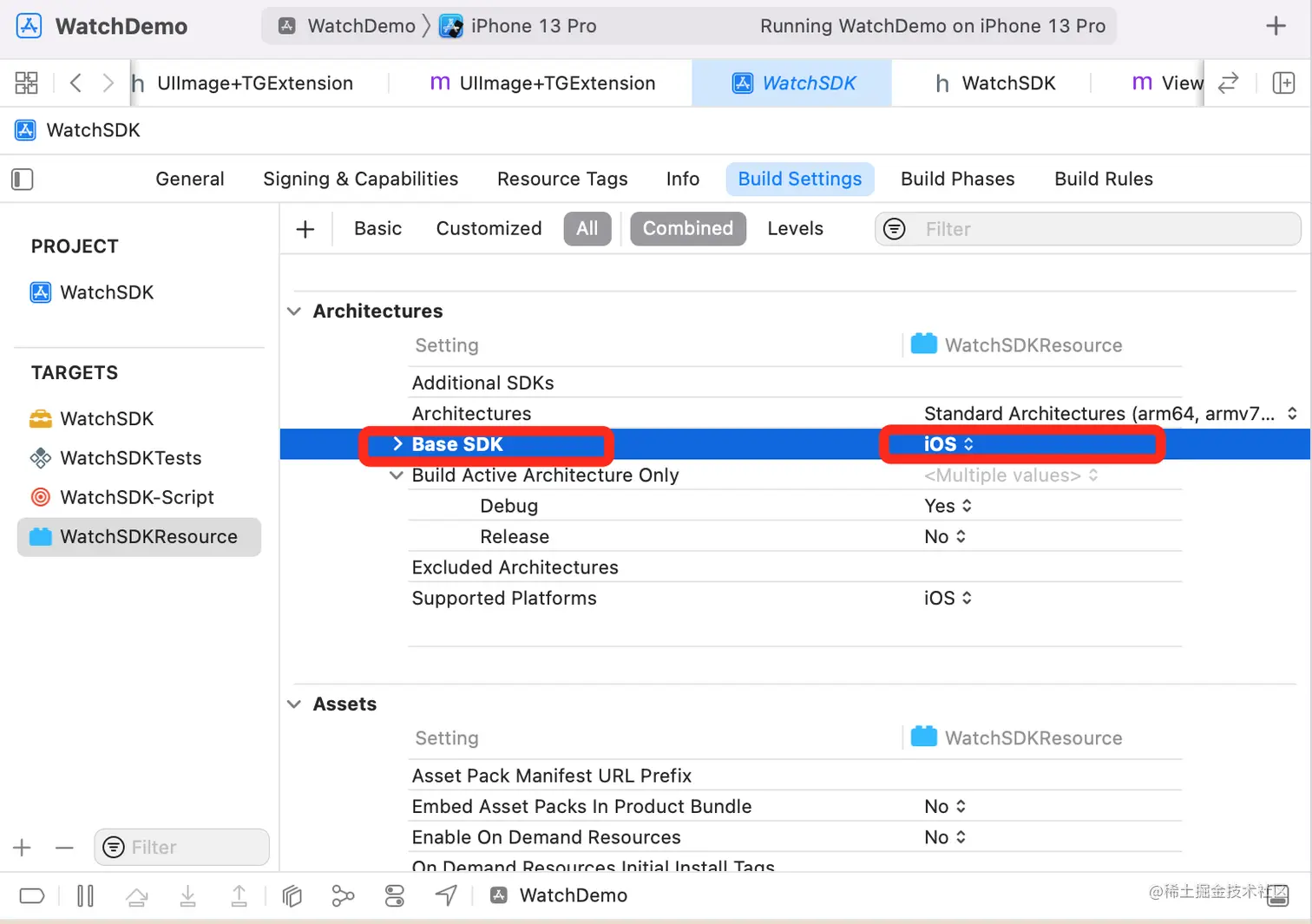Open the Resource Tags tab
Image resolution: width=1312 pixels, height=924 pixels.
tap(562, 180)
